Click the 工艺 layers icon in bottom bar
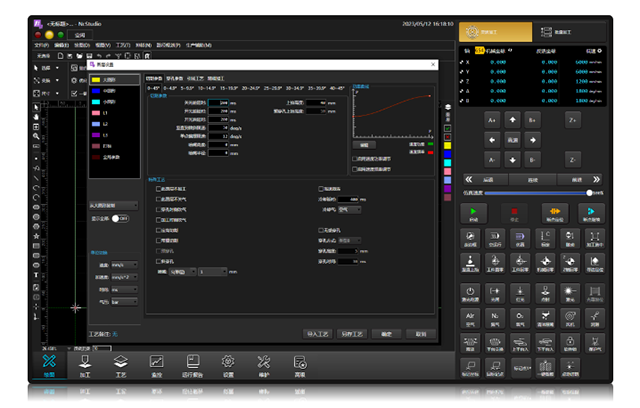Viewport: 640px width, 408px height. pyautogui.click(x=120, y=364)
